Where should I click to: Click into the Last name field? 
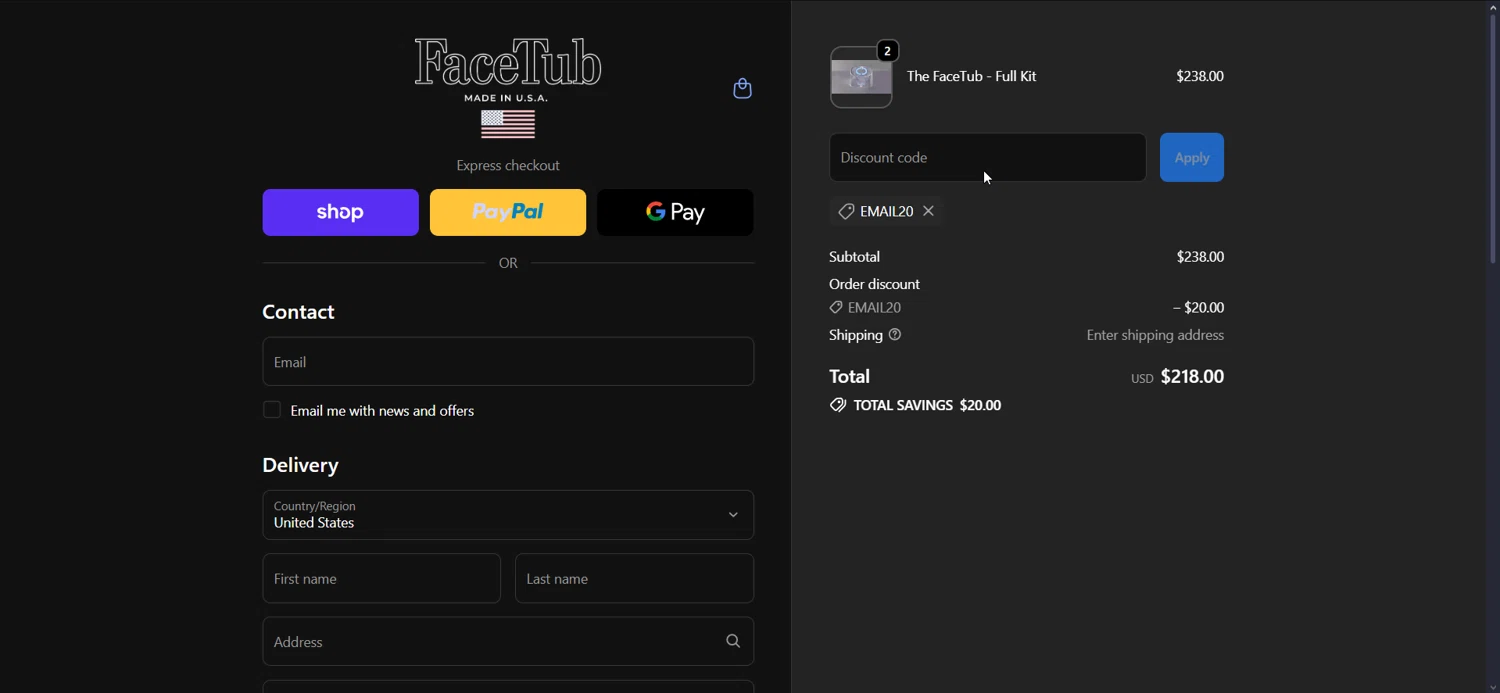point(634,578)
